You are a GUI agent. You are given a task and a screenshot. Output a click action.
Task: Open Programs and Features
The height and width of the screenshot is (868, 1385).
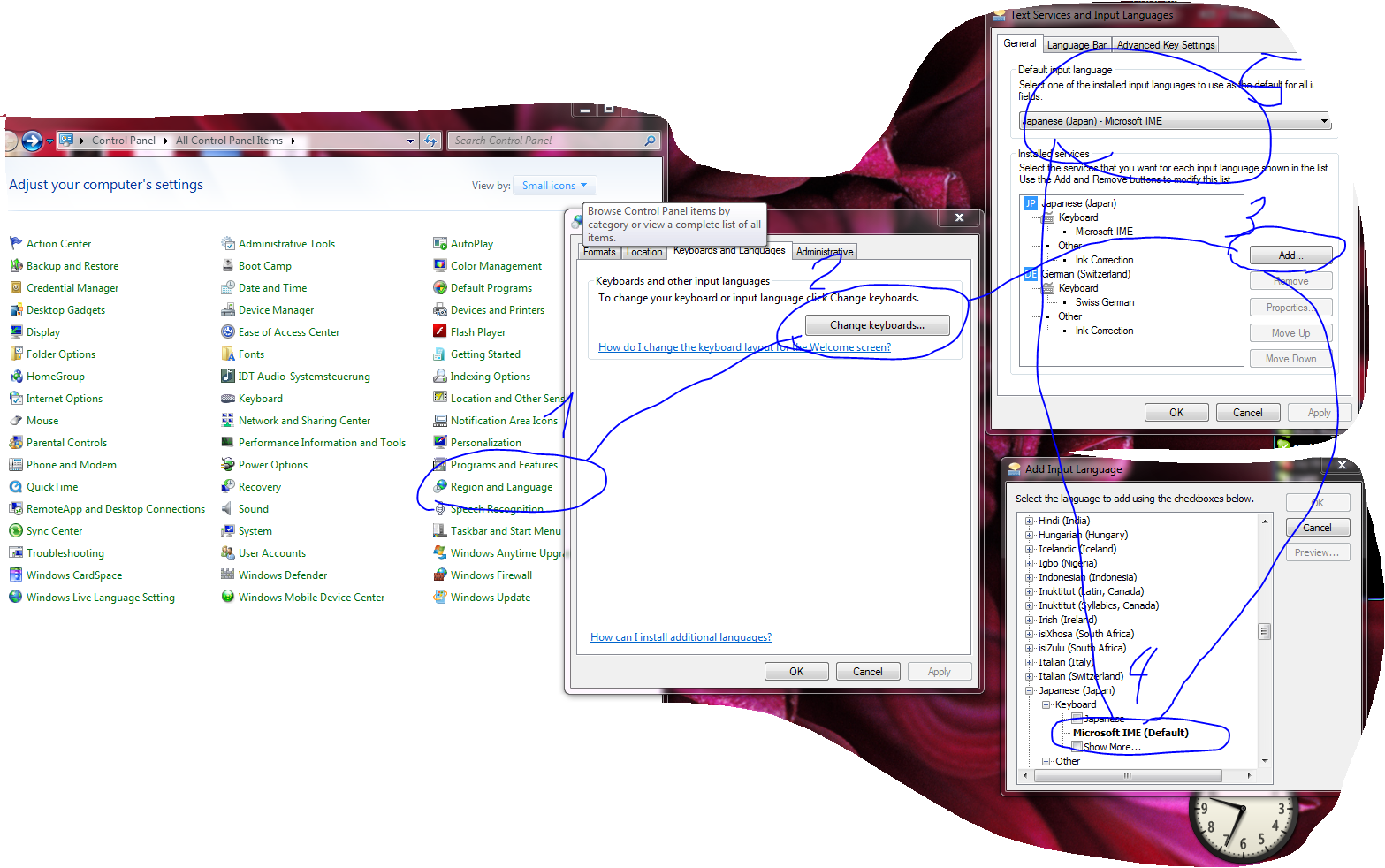pyautogui.click(x=505, y=464)
